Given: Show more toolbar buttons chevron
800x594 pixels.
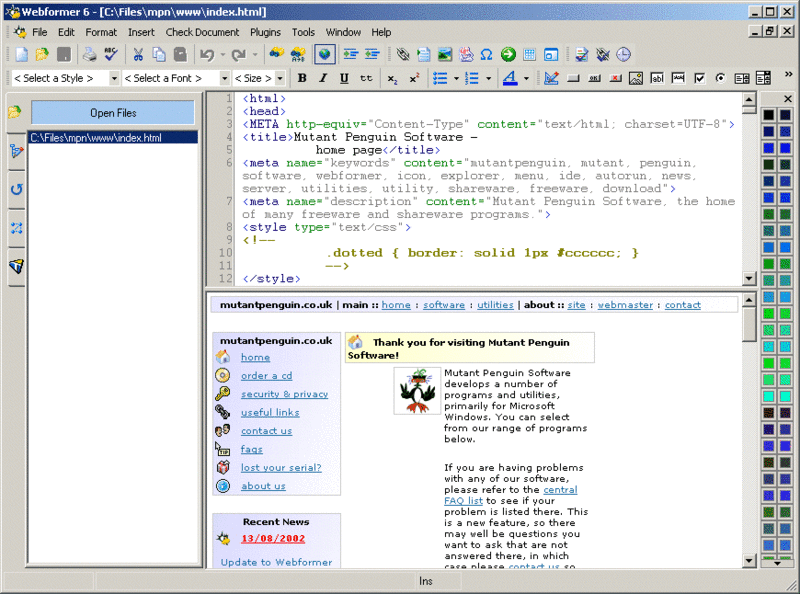Looking at the screenshot, I should coord(788,75).
